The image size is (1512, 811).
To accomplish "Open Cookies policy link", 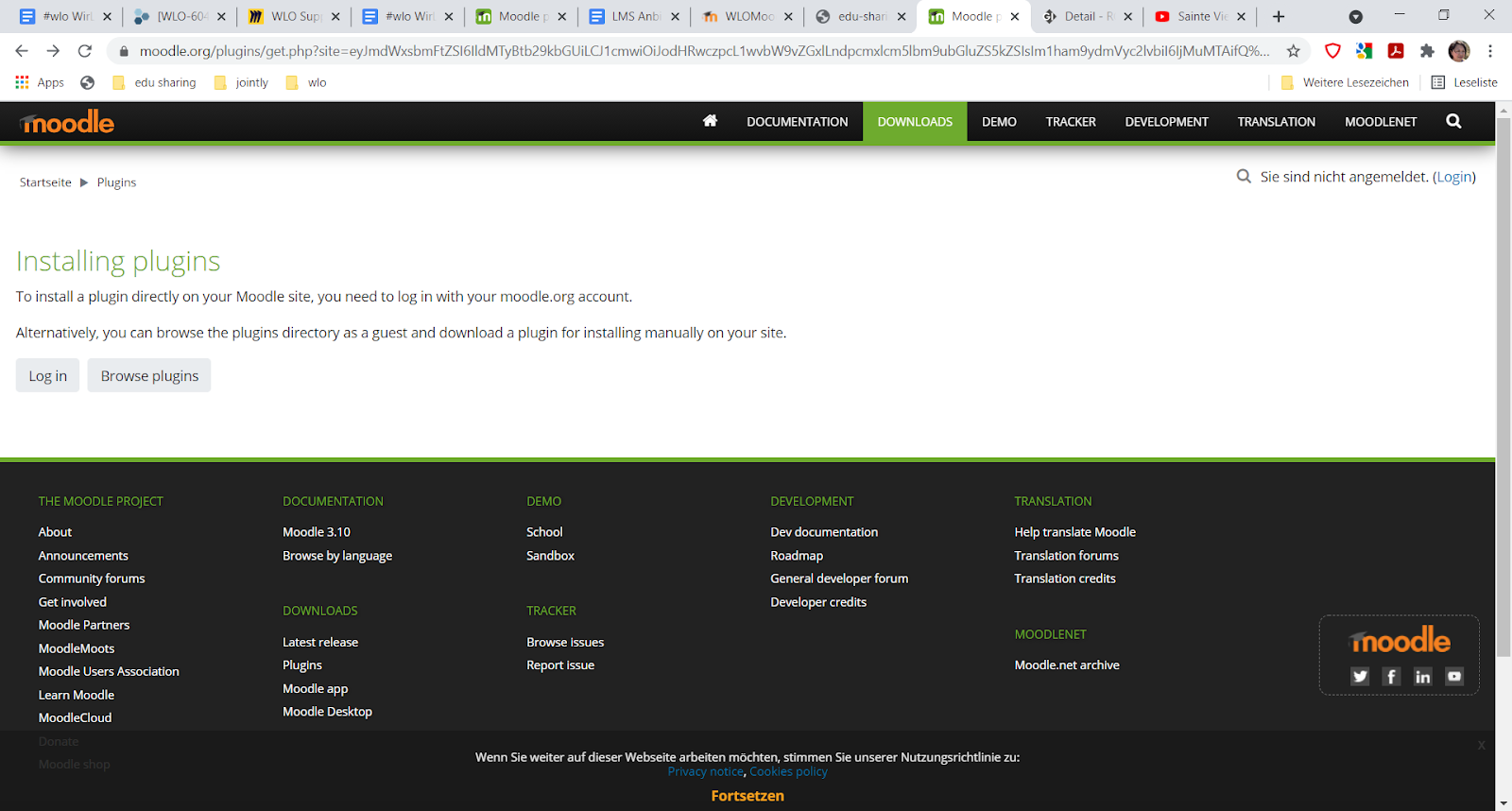I will pos(788,771).
